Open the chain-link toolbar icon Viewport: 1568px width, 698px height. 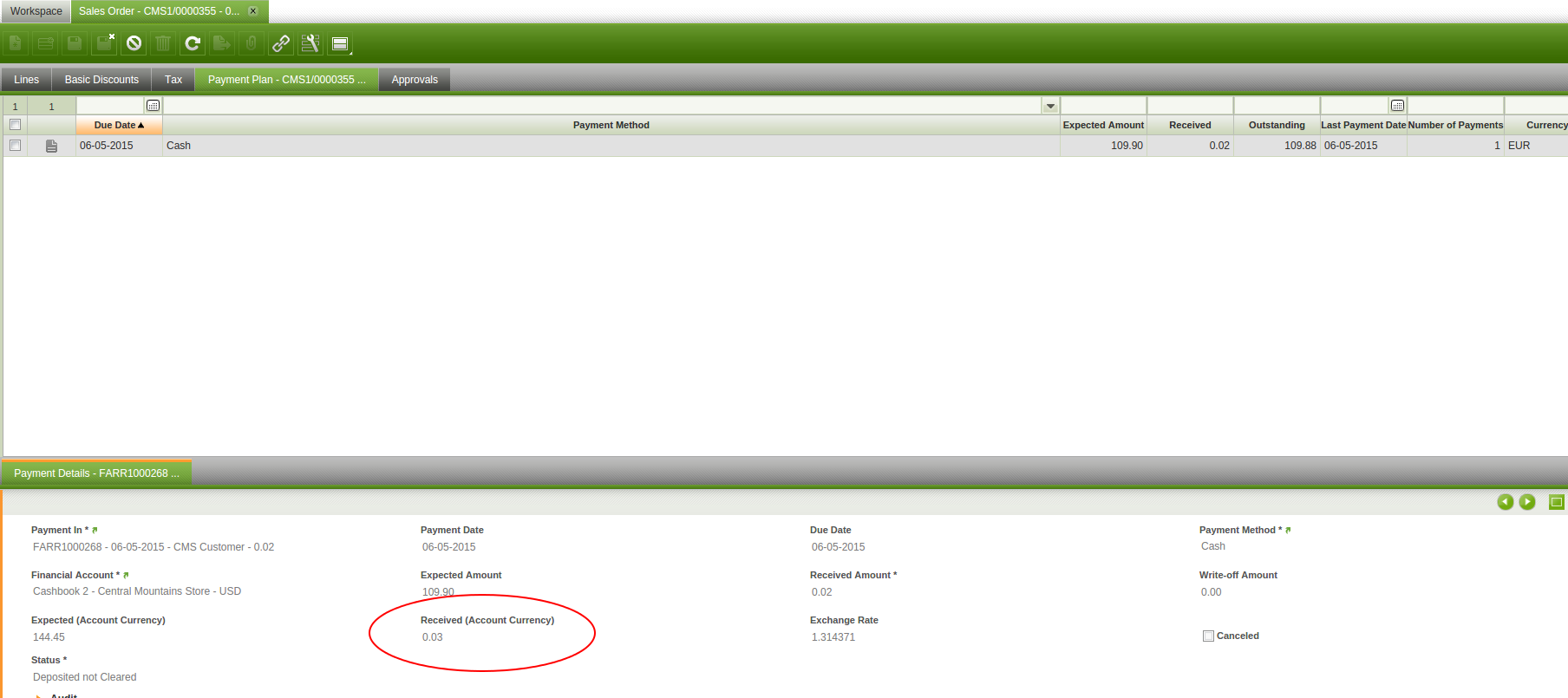click(281, 43)
